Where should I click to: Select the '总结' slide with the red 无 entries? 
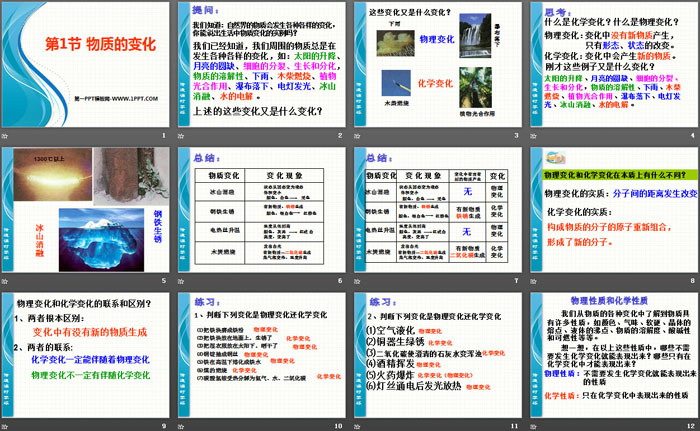pyautogui.click(x=437, y=214)
